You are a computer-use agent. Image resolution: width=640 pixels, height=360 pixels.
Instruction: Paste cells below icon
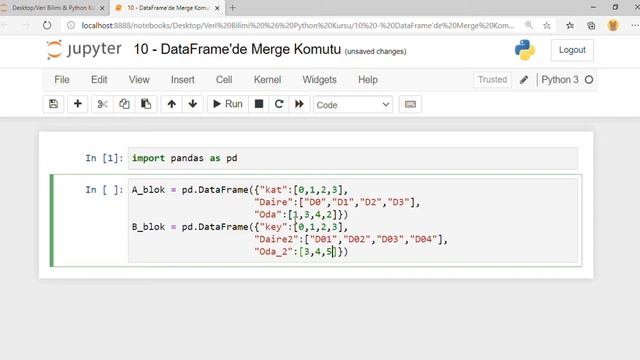[146, 104]
